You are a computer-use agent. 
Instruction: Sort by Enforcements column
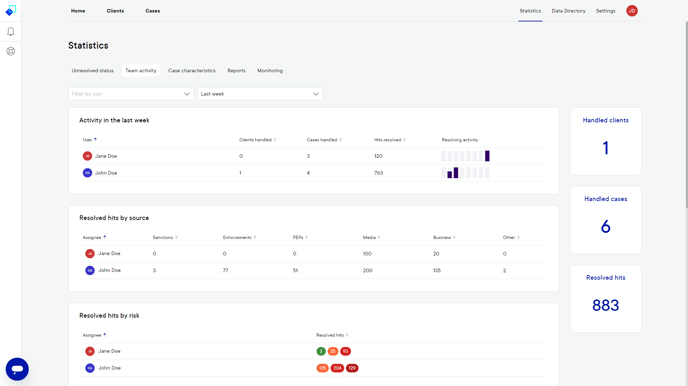point(239,237)
